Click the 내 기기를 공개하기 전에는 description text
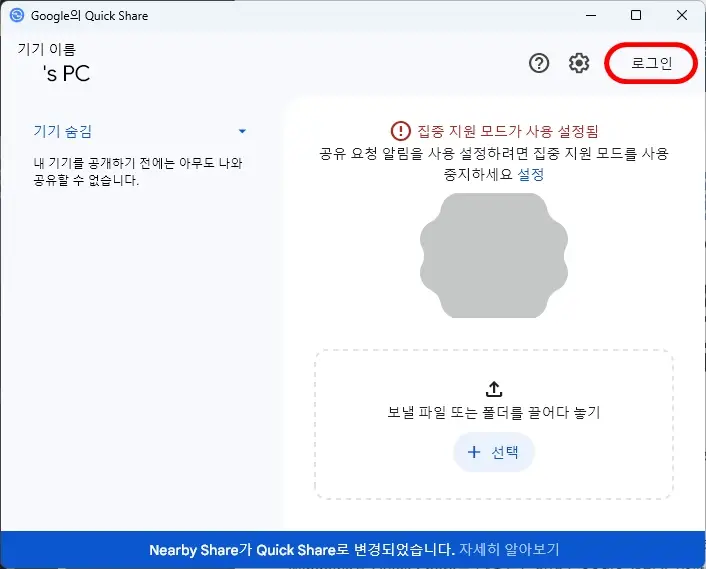Screen dimensions: 706x569 [138, 172]
